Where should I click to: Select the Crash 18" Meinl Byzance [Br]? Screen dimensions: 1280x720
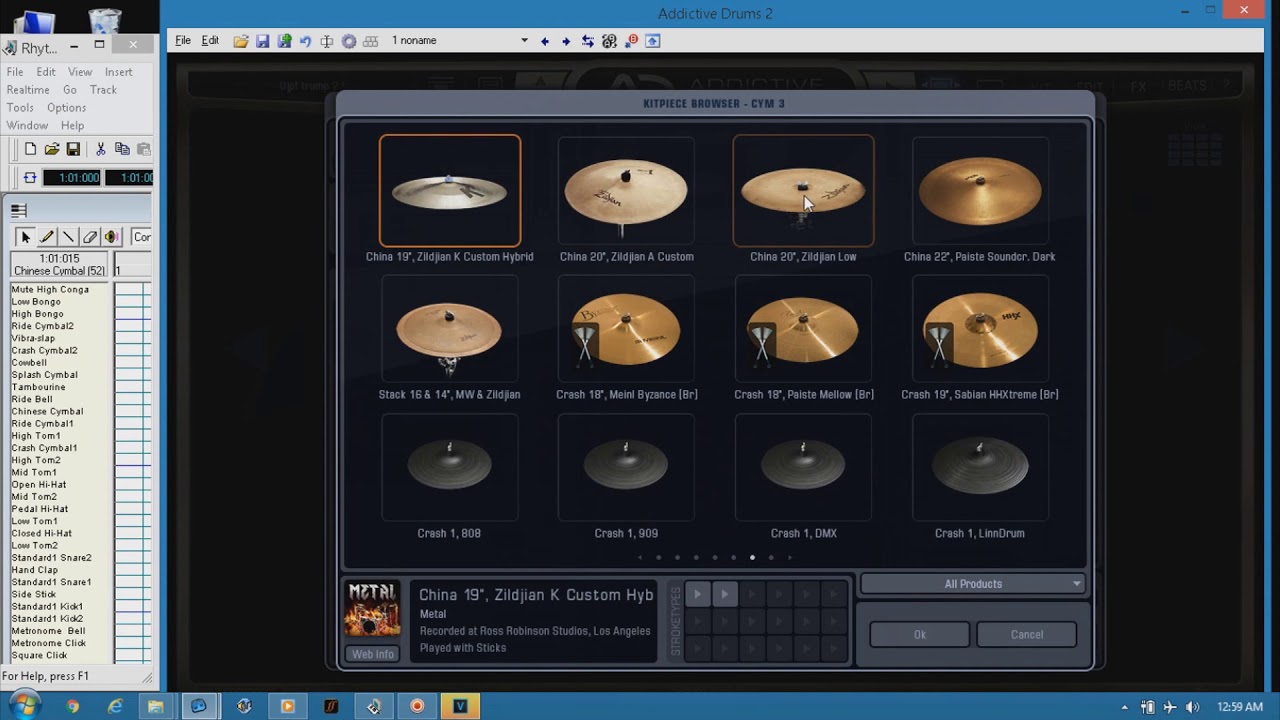point(626,329)
